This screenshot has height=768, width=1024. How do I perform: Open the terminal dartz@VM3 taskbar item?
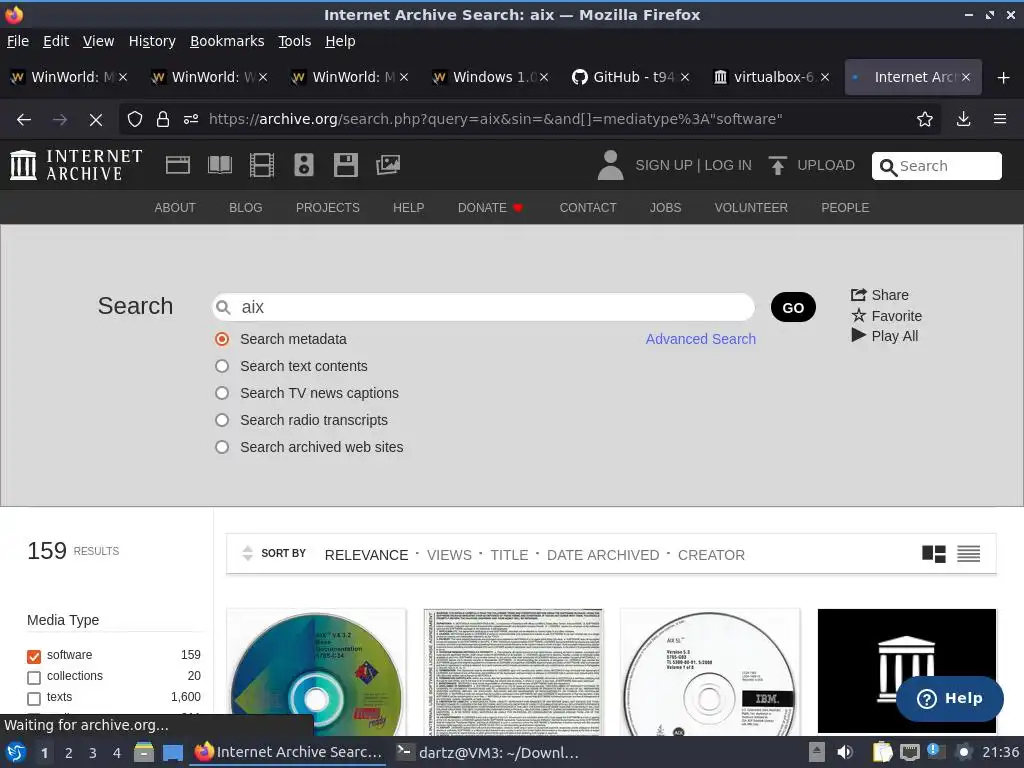tap(488, 752)
